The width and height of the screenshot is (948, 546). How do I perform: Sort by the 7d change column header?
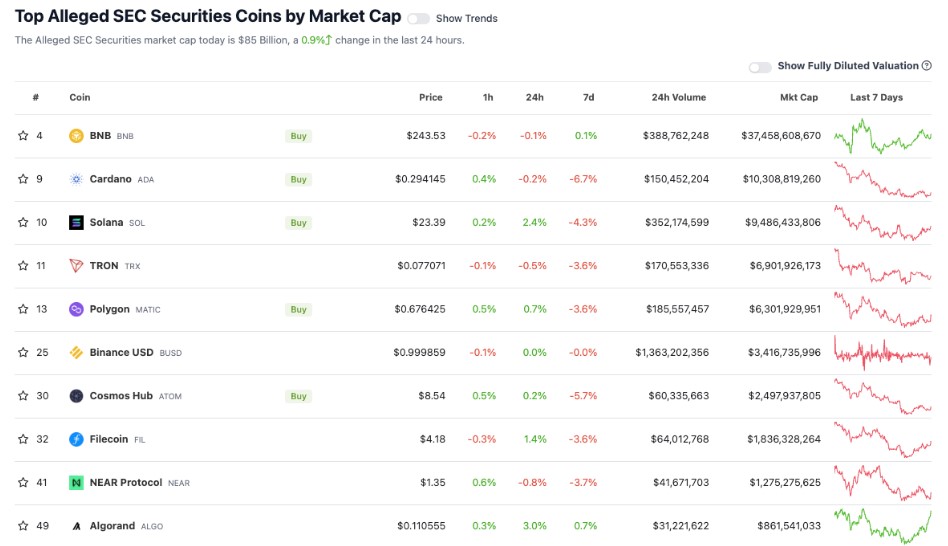(x=588, y=98)
